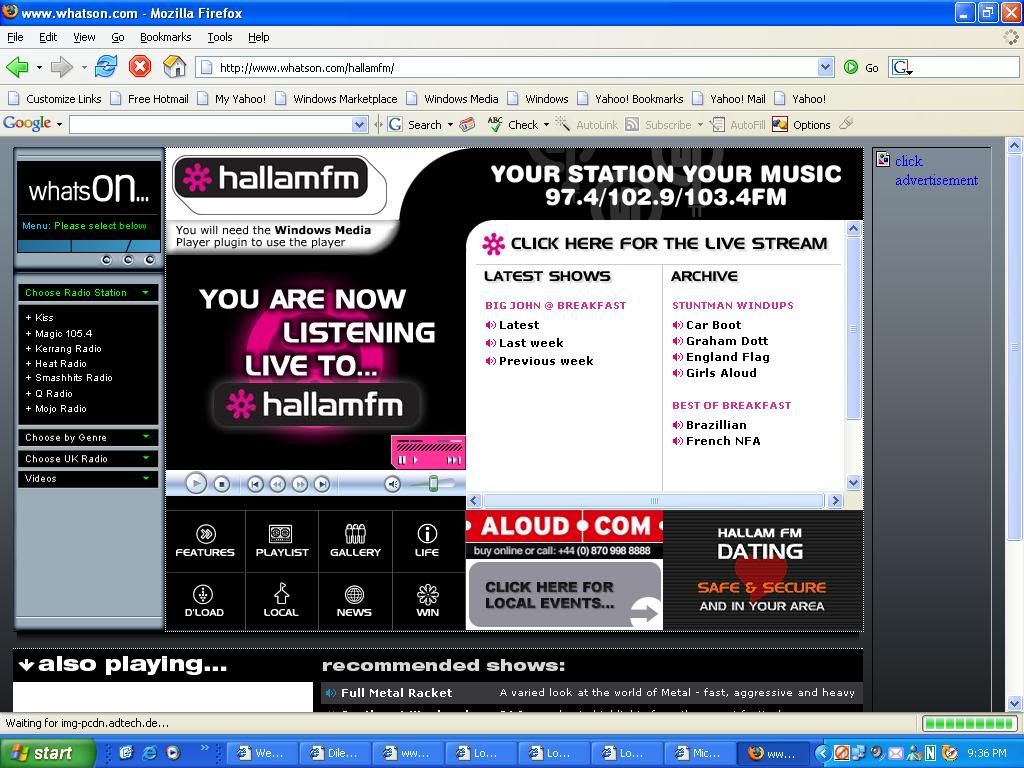Click the Firefox Reload toolbar icon
Image resolution: width=1024 pixels, height=768 pixels.
pyautogui.click(x=106, y=67)
